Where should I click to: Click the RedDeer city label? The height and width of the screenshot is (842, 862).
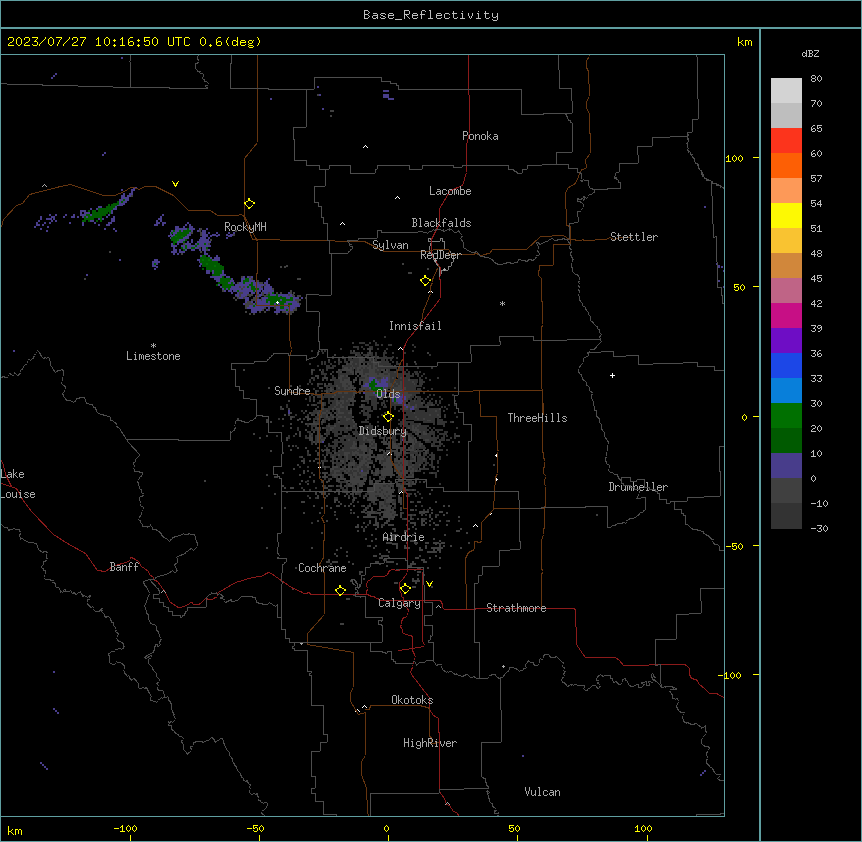pyautogui.click(x=440, y=255)
